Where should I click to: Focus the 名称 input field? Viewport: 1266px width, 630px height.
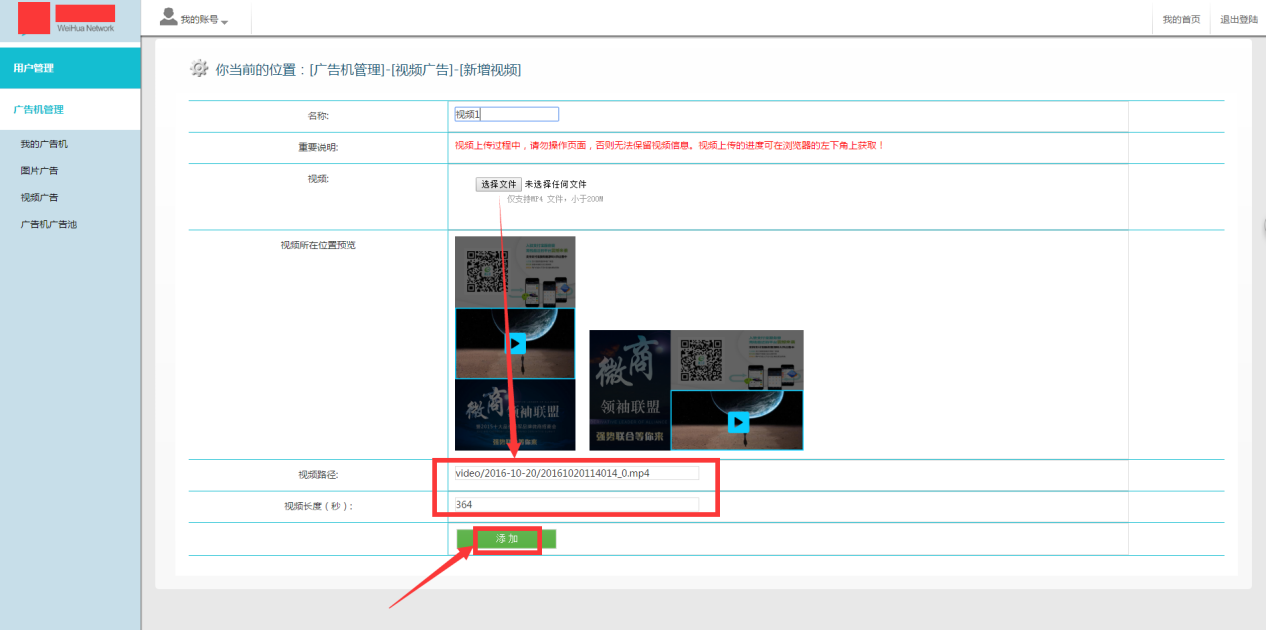click(506, 114)
